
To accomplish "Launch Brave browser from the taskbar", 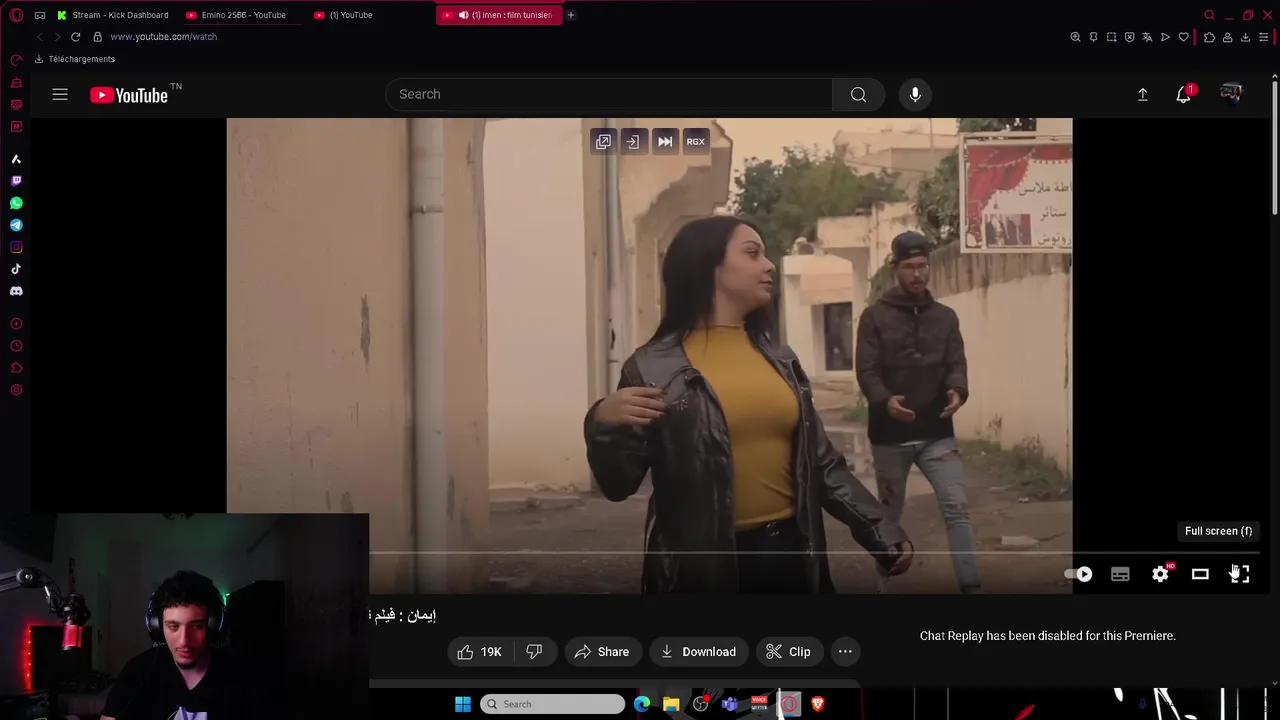I will click(818, 704).
